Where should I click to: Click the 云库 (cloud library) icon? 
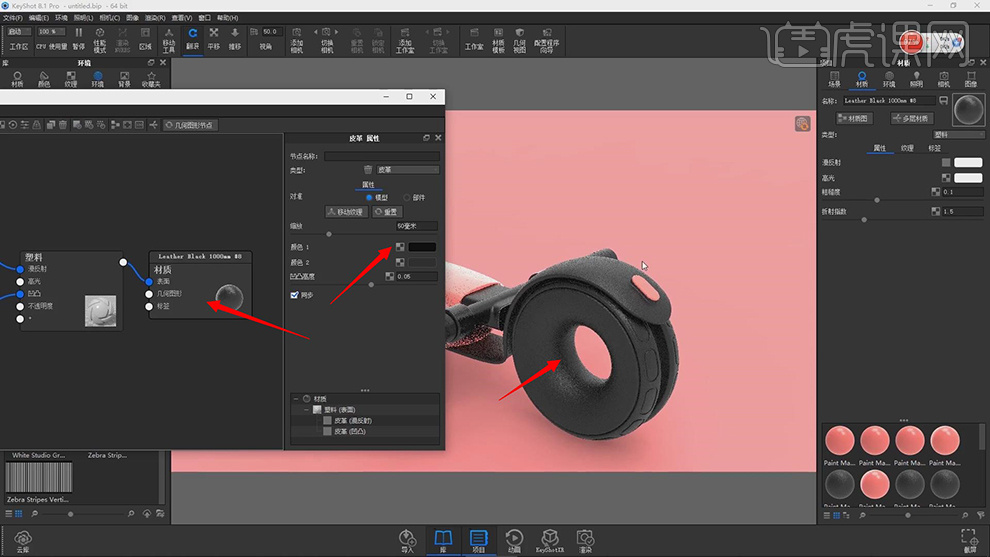pos(22,541)
